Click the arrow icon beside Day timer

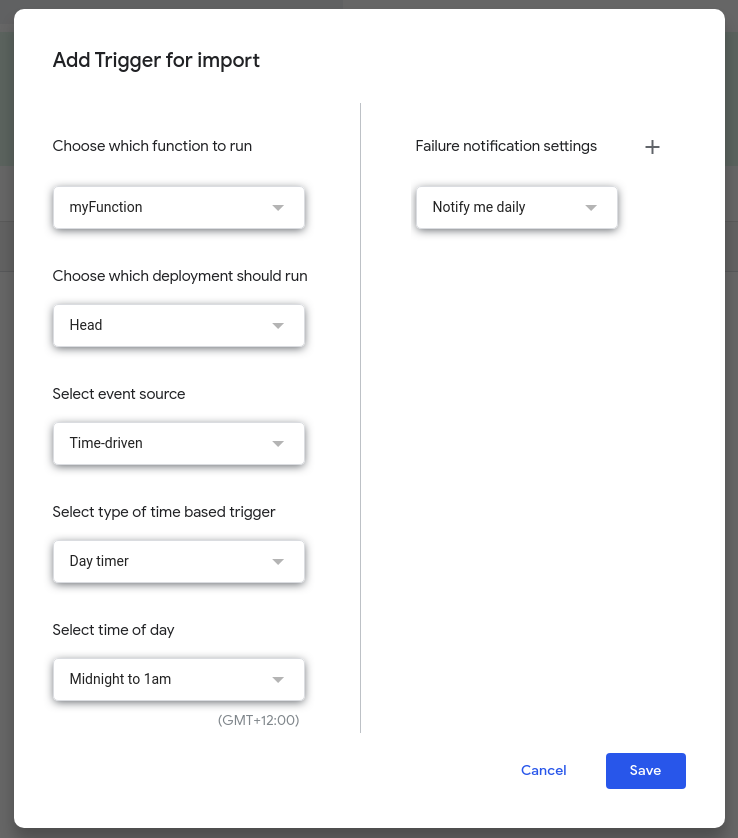(x=278, y=562)
